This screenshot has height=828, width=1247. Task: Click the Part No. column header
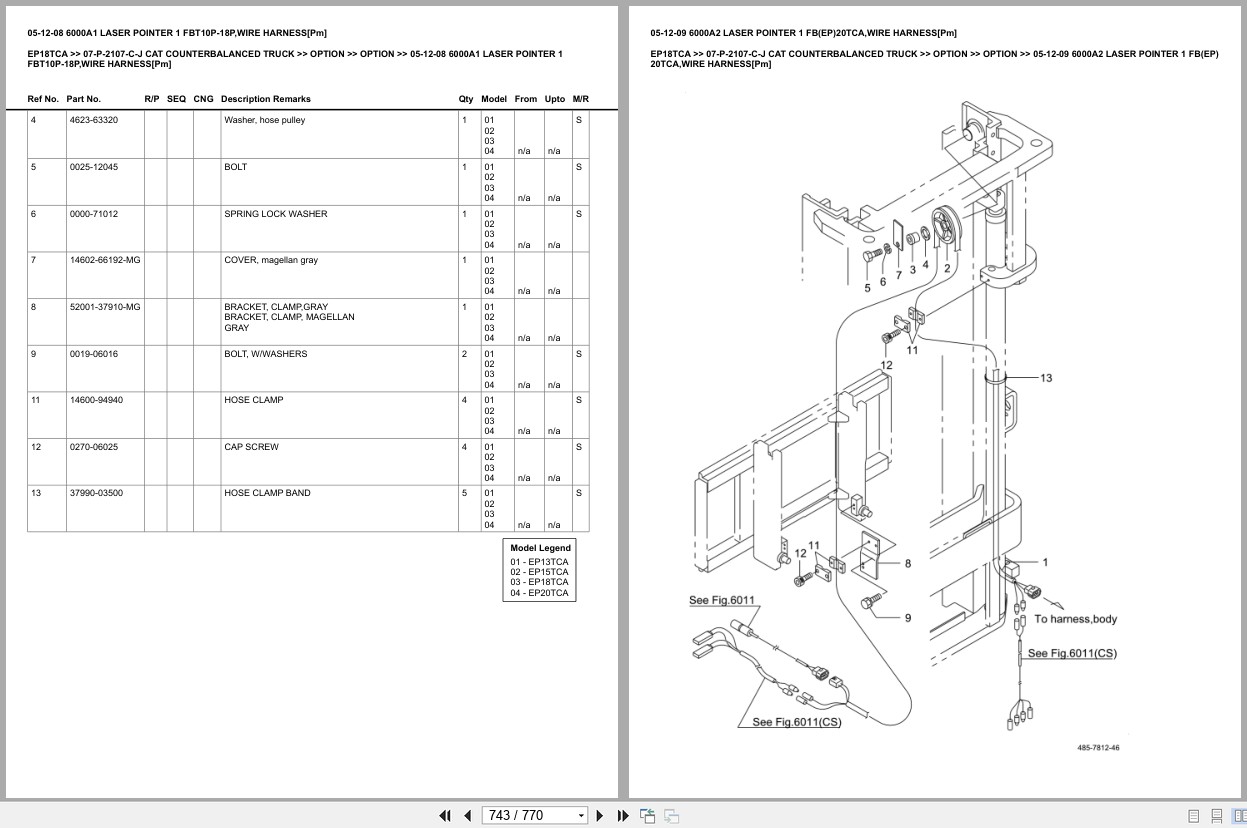[x=85, y=99]
